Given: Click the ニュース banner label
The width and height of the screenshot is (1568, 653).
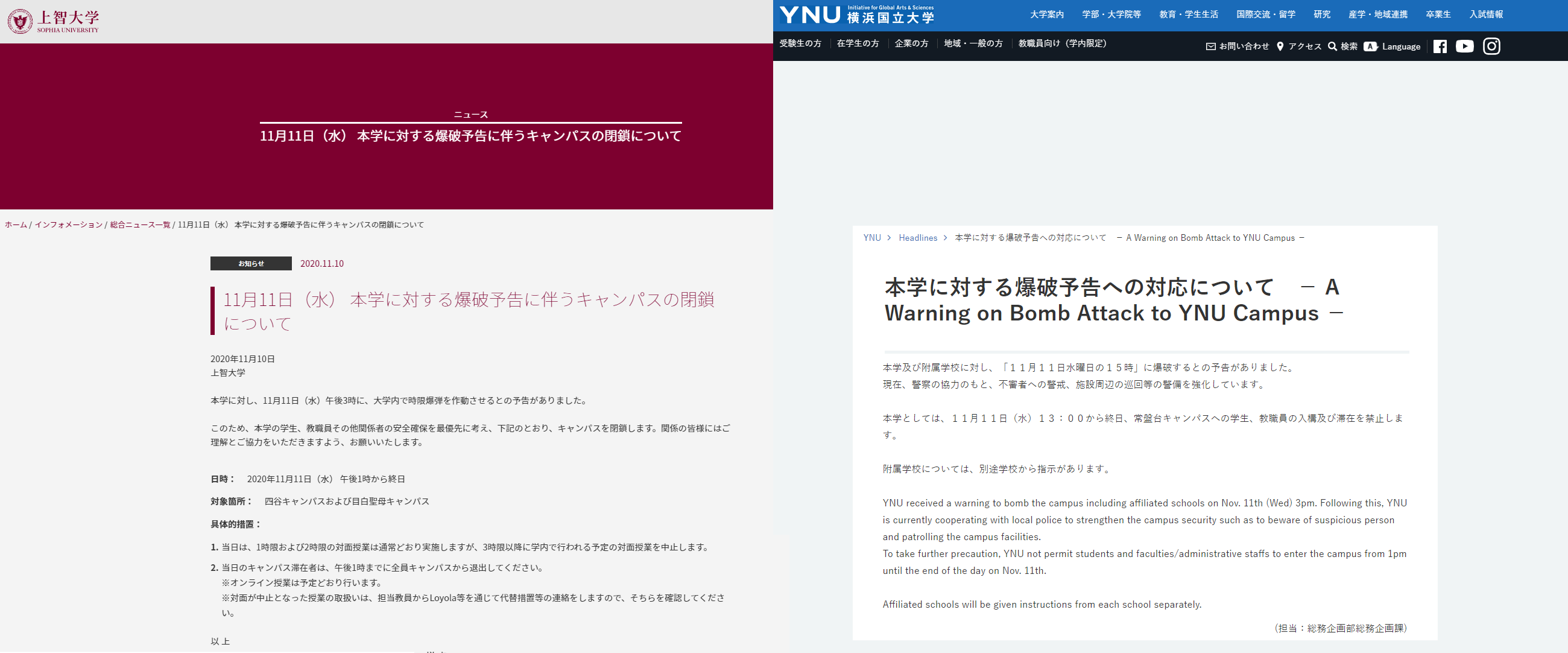Looking at the screenshot, I should pos(470,115).
